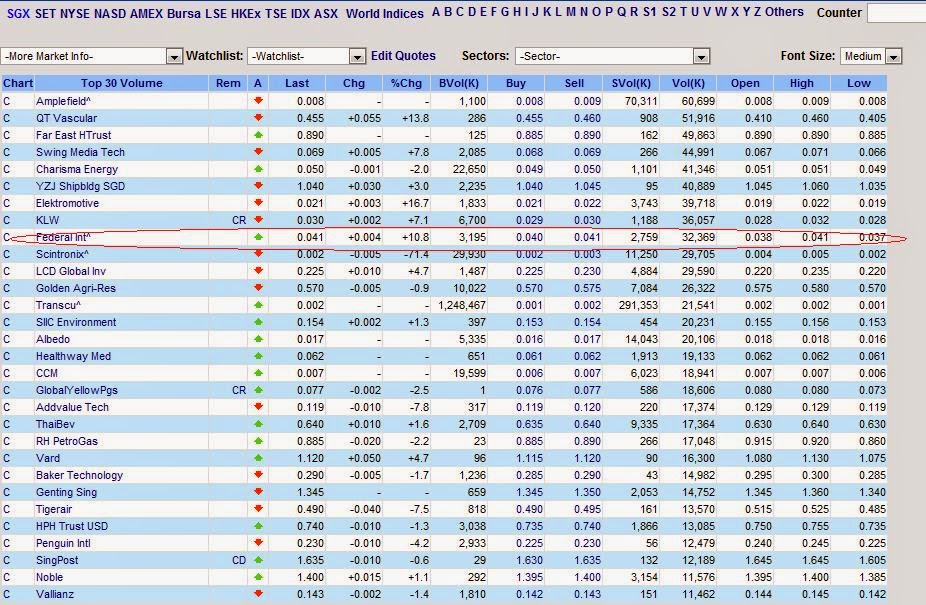Click green up arrow for Transcu
Viewport: 926px width, 605px height.
pos(258,305)
